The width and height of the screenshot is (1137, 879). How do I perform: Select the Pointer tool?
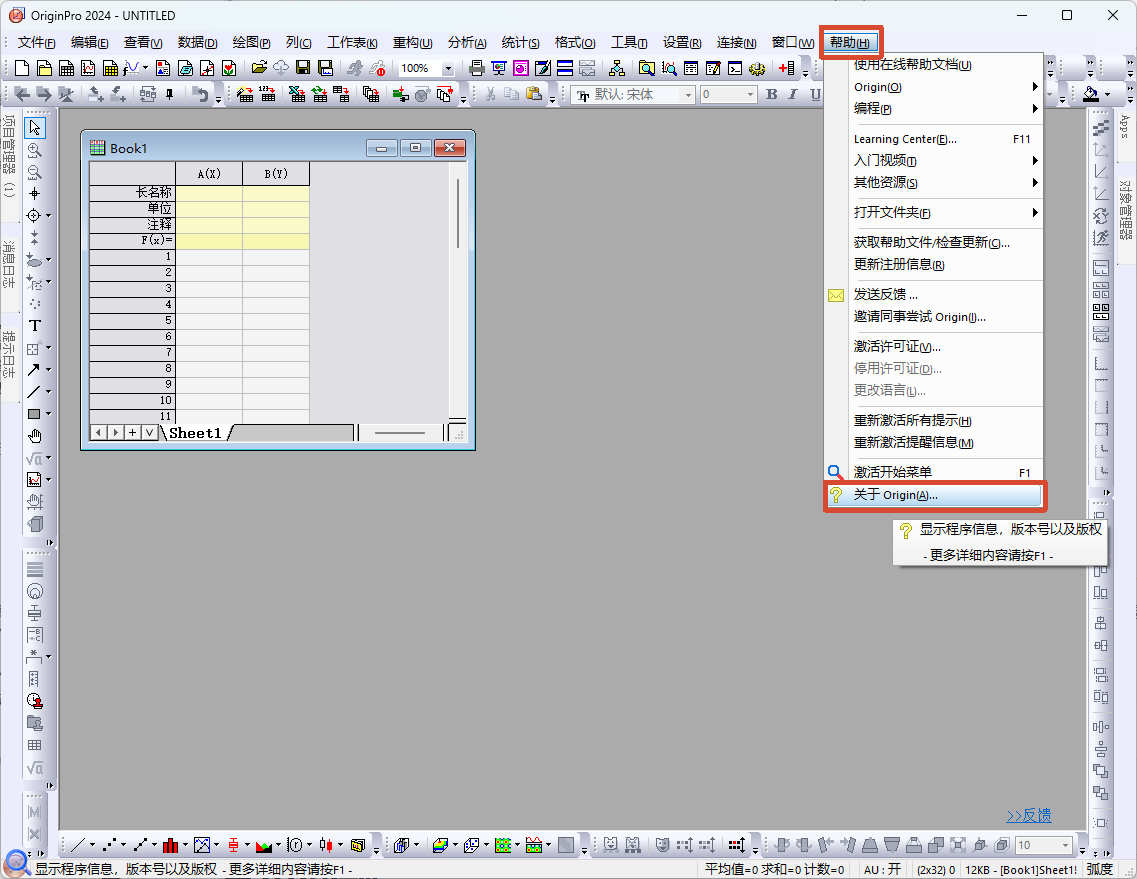34,128
